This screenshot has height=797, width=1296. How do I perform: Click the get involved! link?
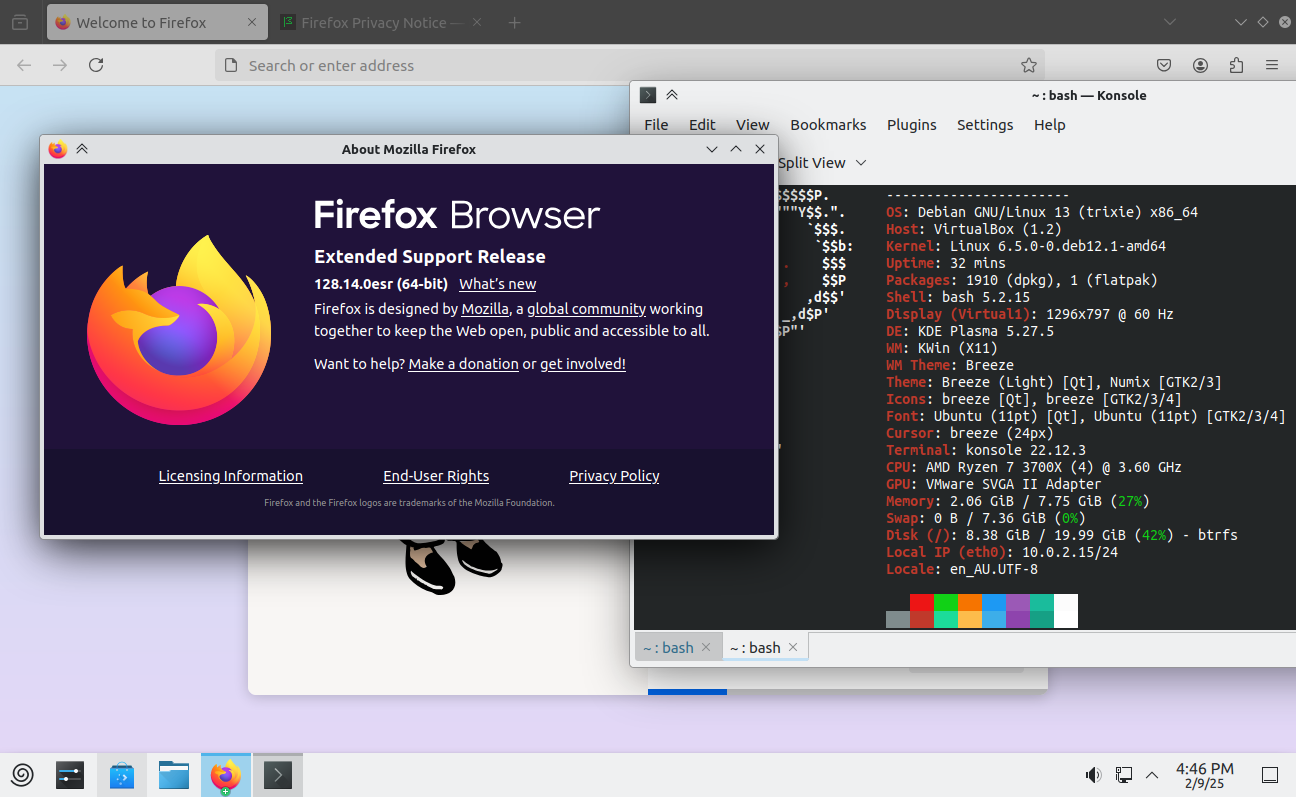583,364
